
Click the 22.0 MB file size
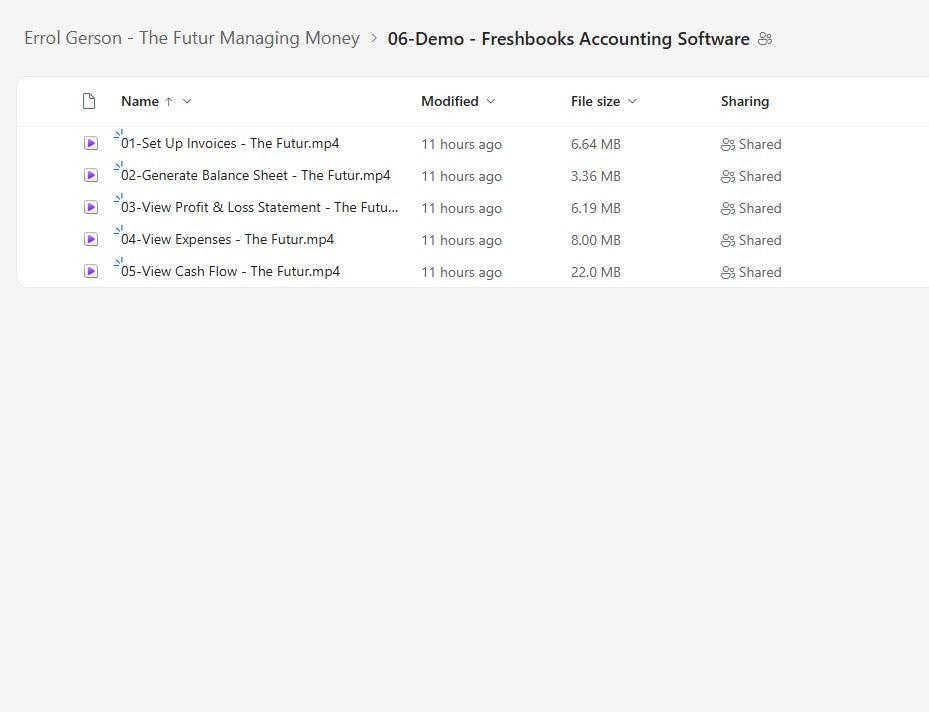595,272
